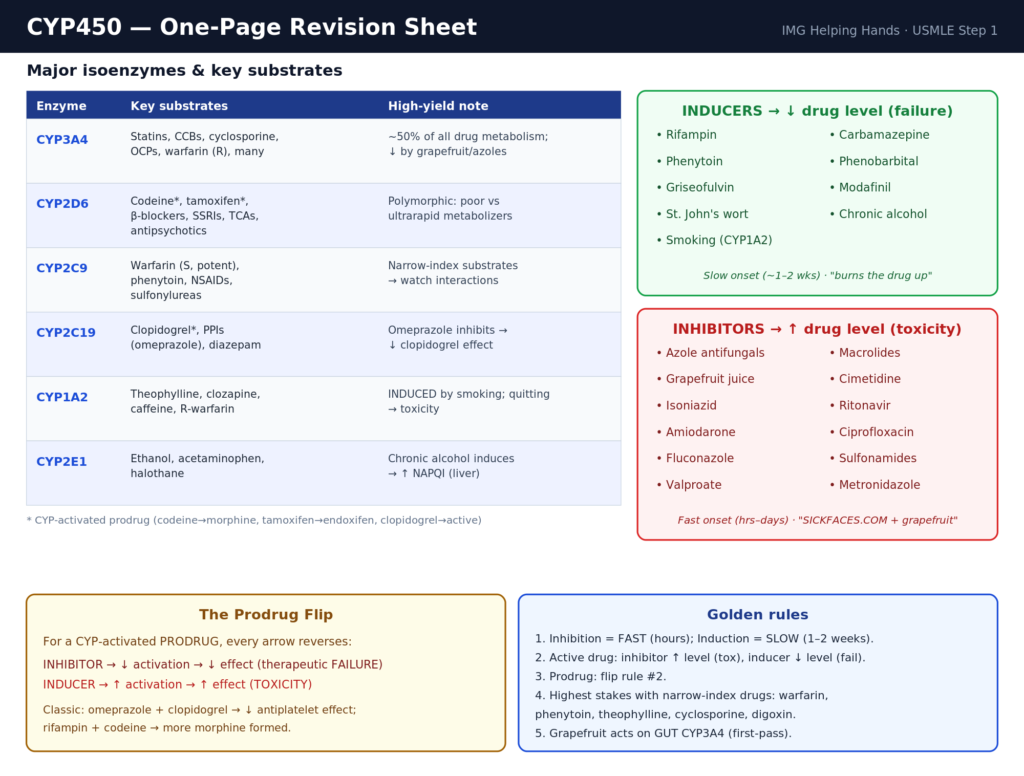The width and height of the screenshot is (1024, 776).
Task: Click 'Polymorphic: poor vs ultrarapid metabolizers' note
Action: (x=450, y=208)
